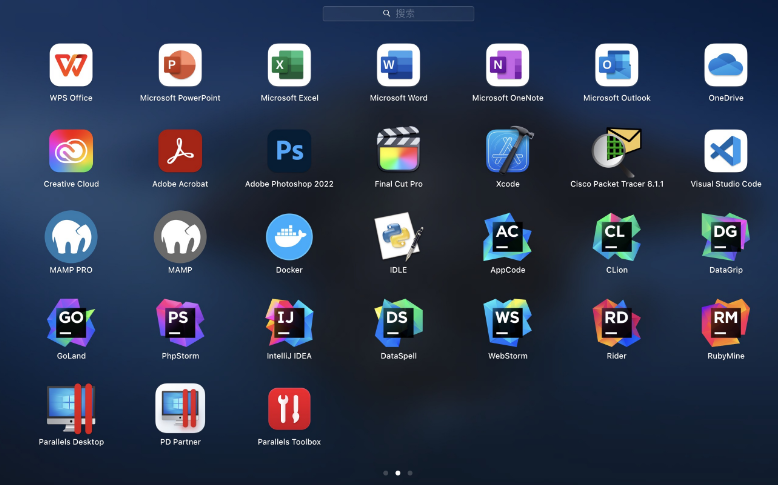778x485 pixels.
Task: Open the WPS Office app
Action: [x=71, y=65]
